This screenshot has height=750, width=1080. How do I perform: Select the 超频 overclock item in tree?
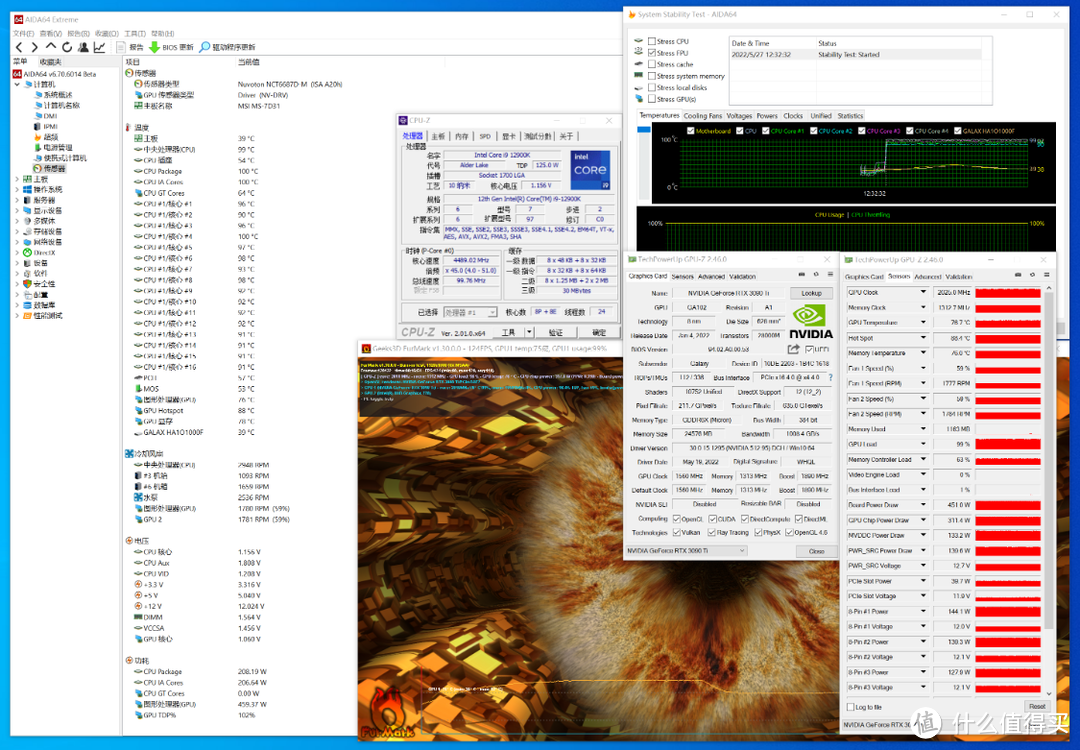point(45,137)
